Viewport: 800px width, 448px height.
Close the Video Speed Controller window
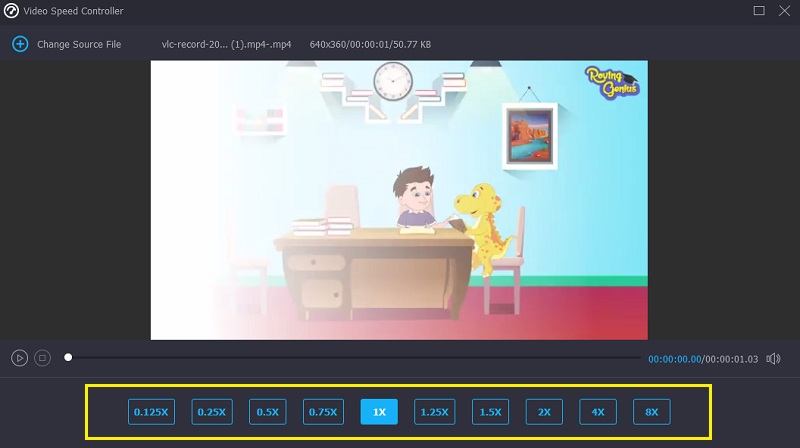point(783,11)
